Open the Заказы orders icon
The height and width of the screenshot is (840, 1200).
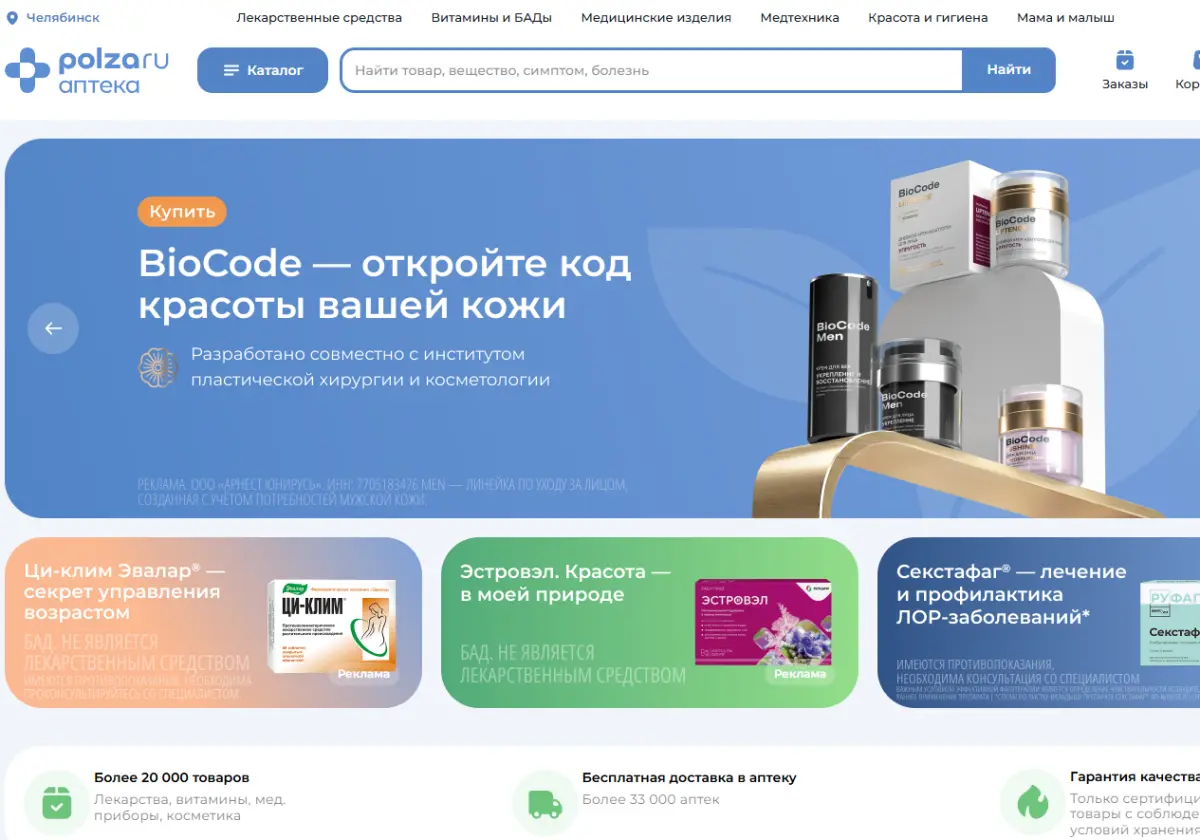[1125, 70]
